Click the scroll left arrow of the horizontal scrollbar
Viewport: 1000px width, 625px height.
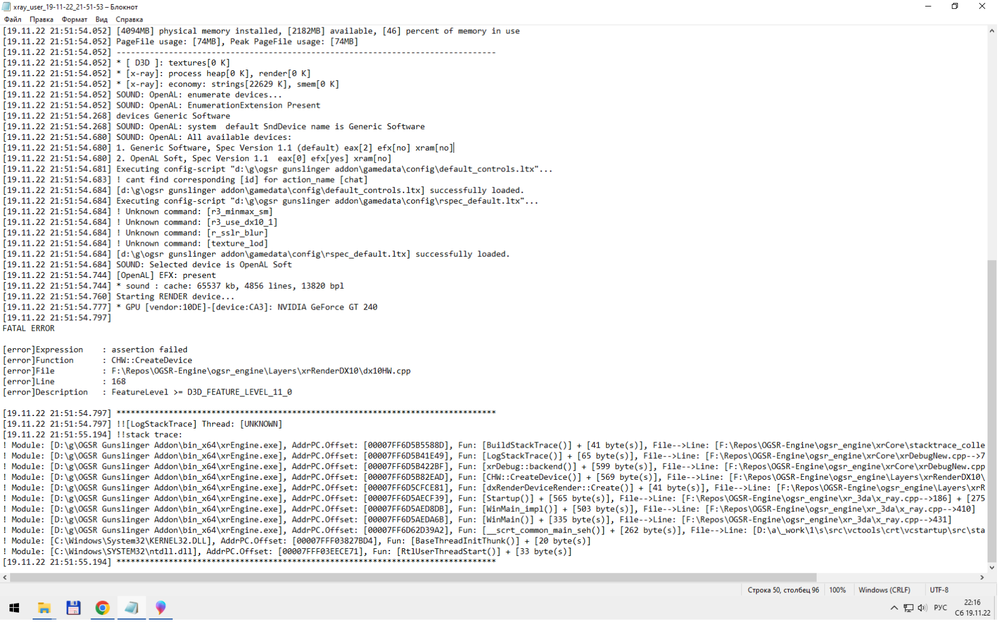click(x=5, y=577)
